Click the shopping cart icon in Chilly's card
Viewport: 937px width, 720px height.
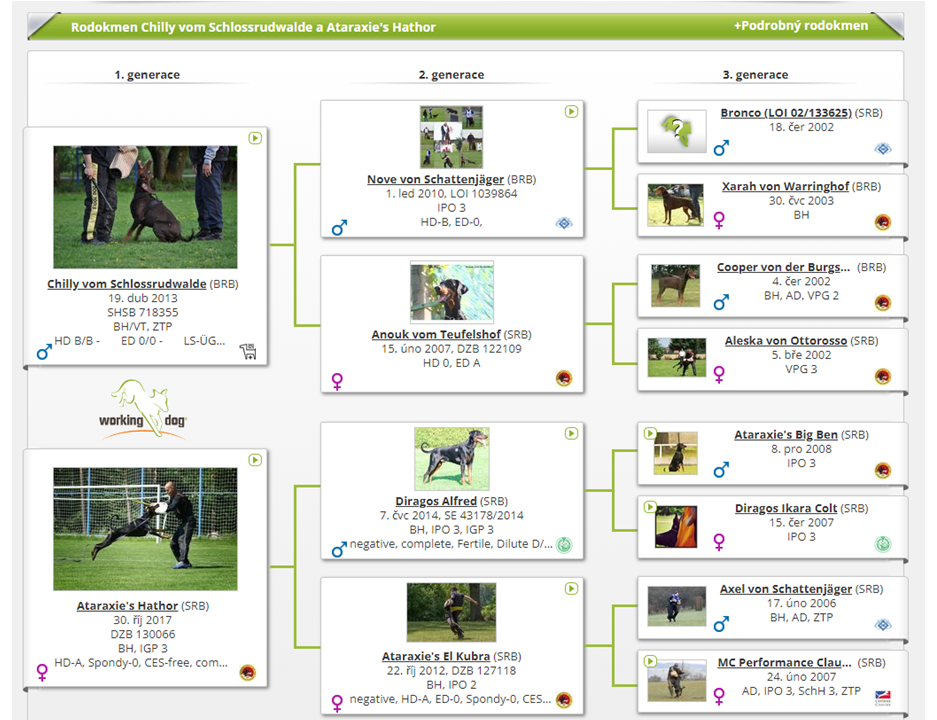point(248,351)
